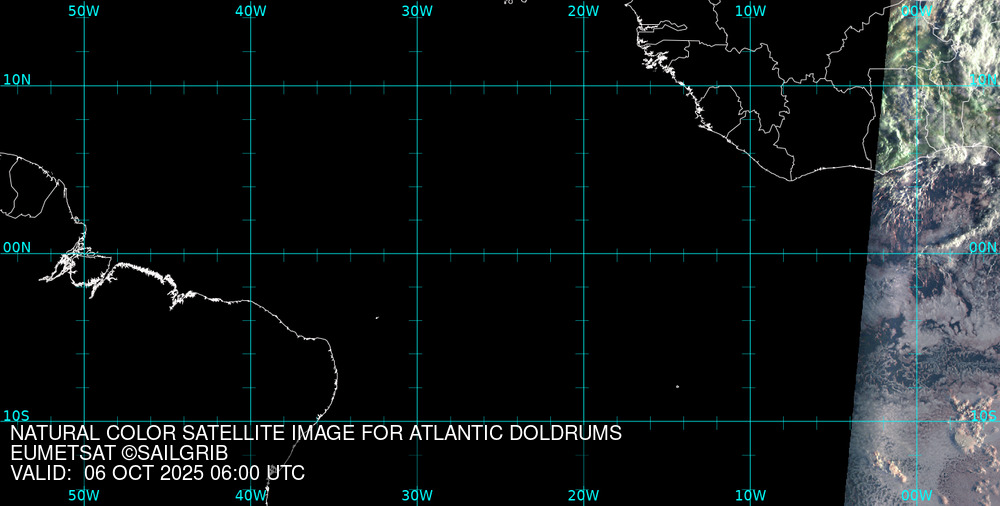Click the 00N latitude label on right
Image resolution: width=1000 pixels, height=506 pixels.
click(x=983, y=247)
